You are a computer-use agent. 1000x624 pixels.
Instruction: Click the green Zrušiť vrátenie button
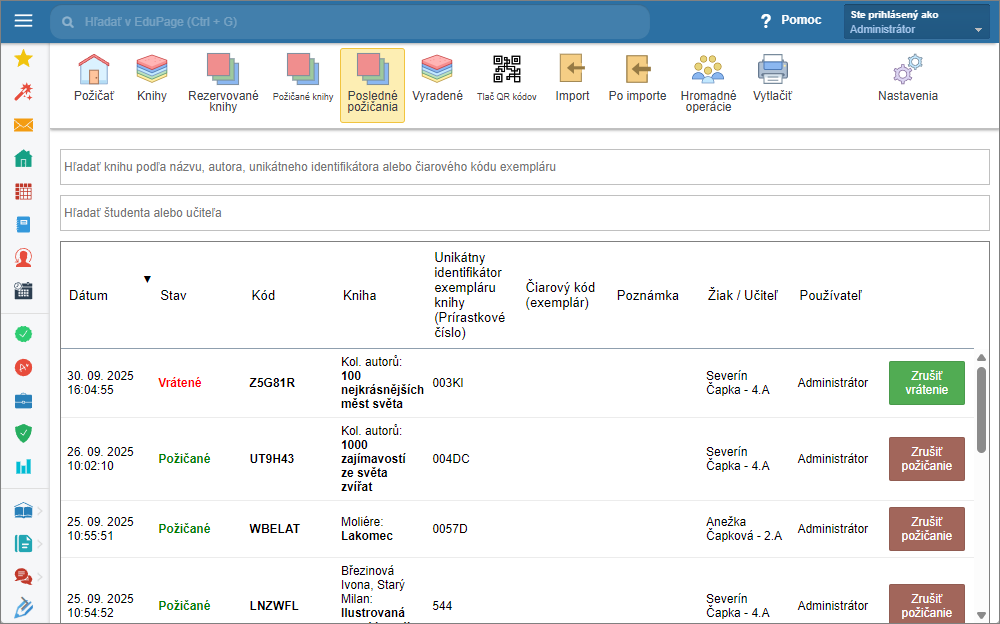tap(926, 383)
